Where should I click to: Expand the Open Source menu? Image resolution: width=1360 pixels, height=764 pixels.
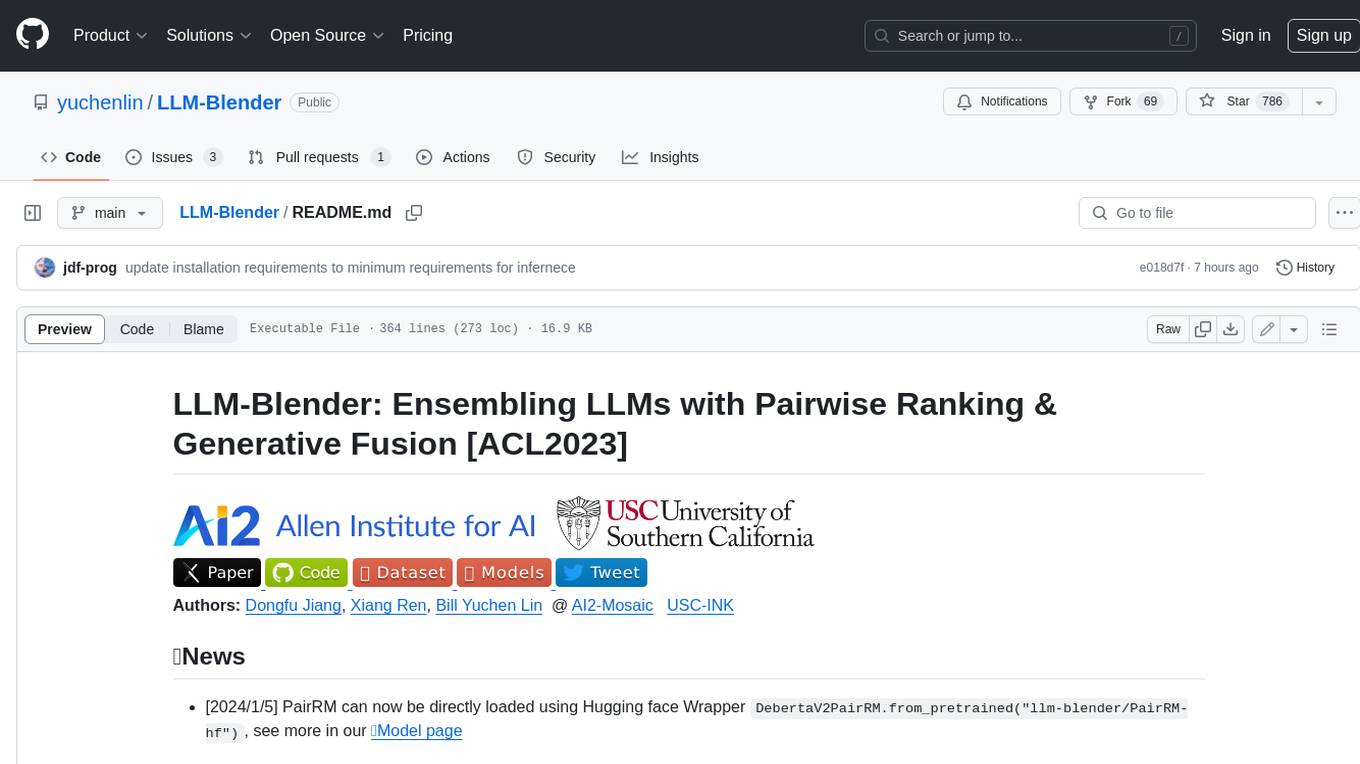point(327,35)
